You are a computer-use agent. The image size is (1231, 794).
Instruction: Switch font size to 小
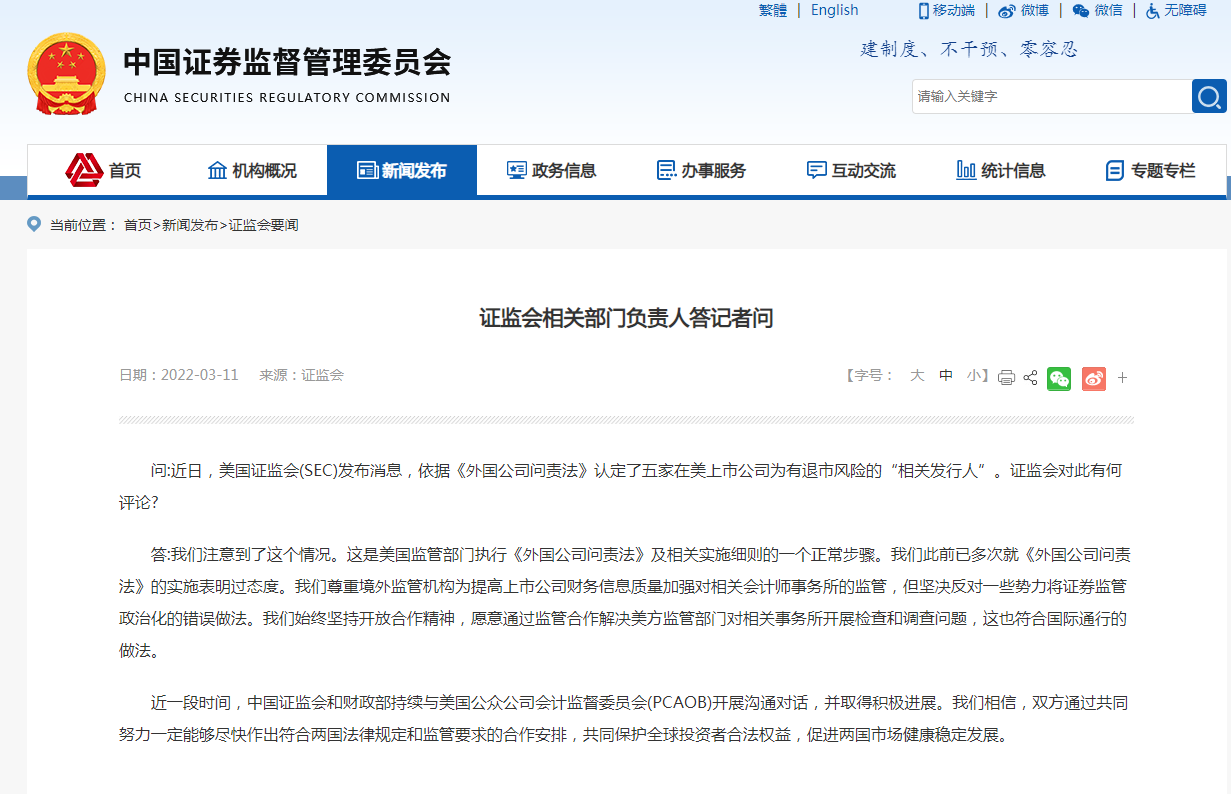[x=973, y=378]
